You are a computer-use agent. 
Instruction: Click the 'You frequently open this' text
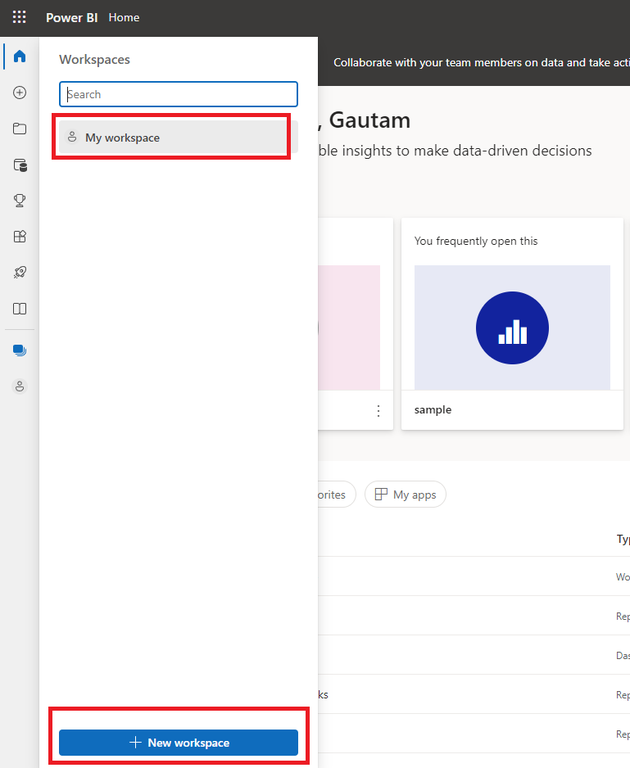tap(476, 241)
